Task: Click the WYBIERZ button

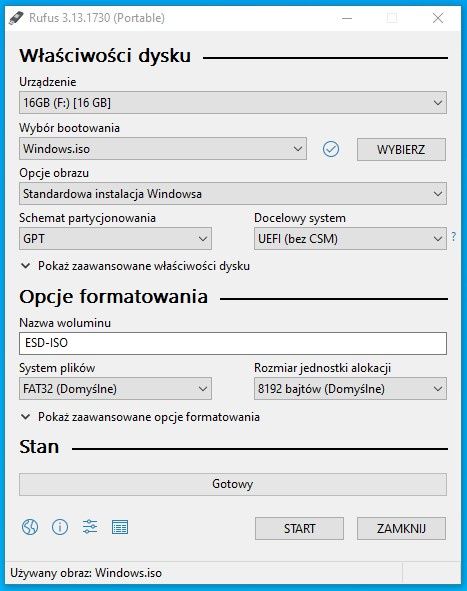Action: (x=401, y=150)
